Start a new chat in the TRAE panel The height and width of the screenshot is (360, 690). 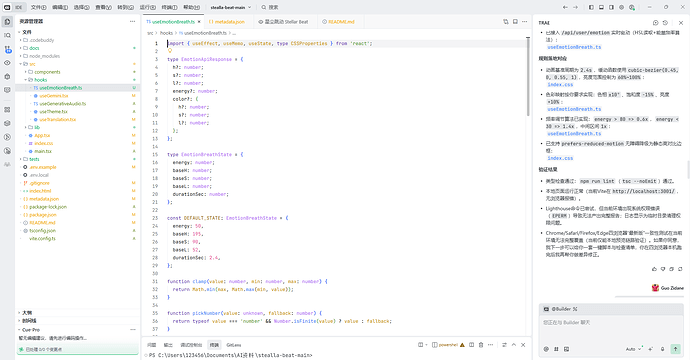tap(656, 22)
